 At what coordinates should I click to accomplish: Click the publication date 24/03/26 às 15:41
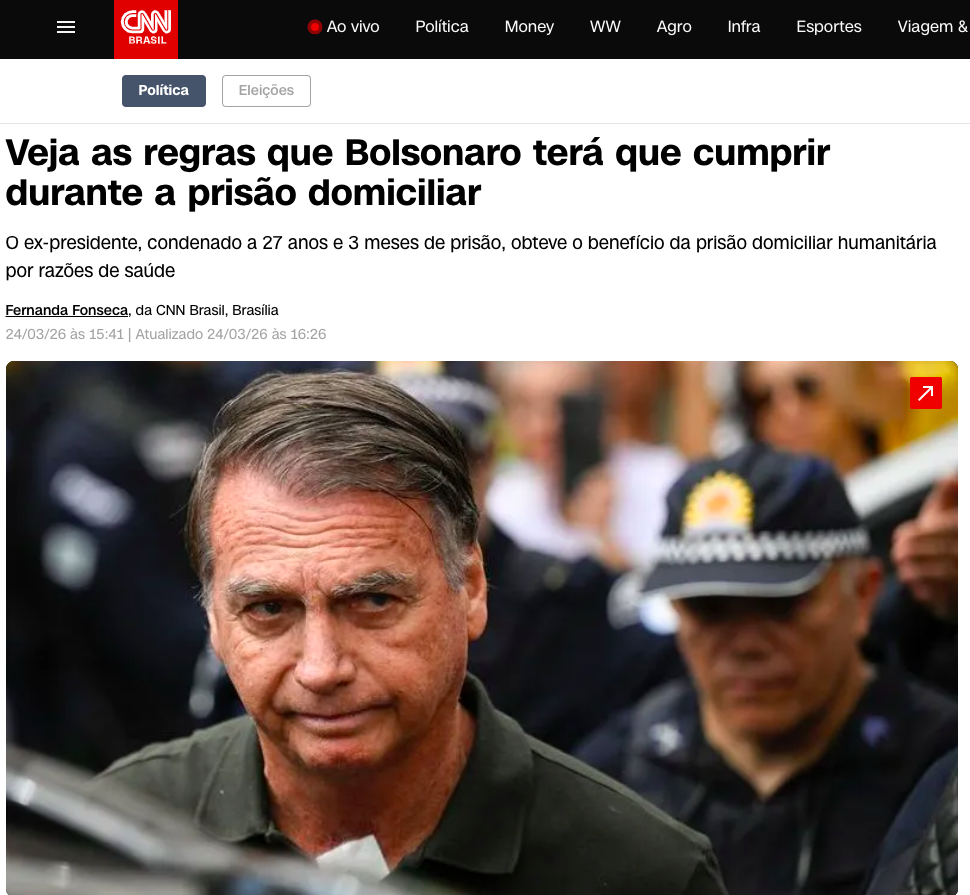pos(65,334)
